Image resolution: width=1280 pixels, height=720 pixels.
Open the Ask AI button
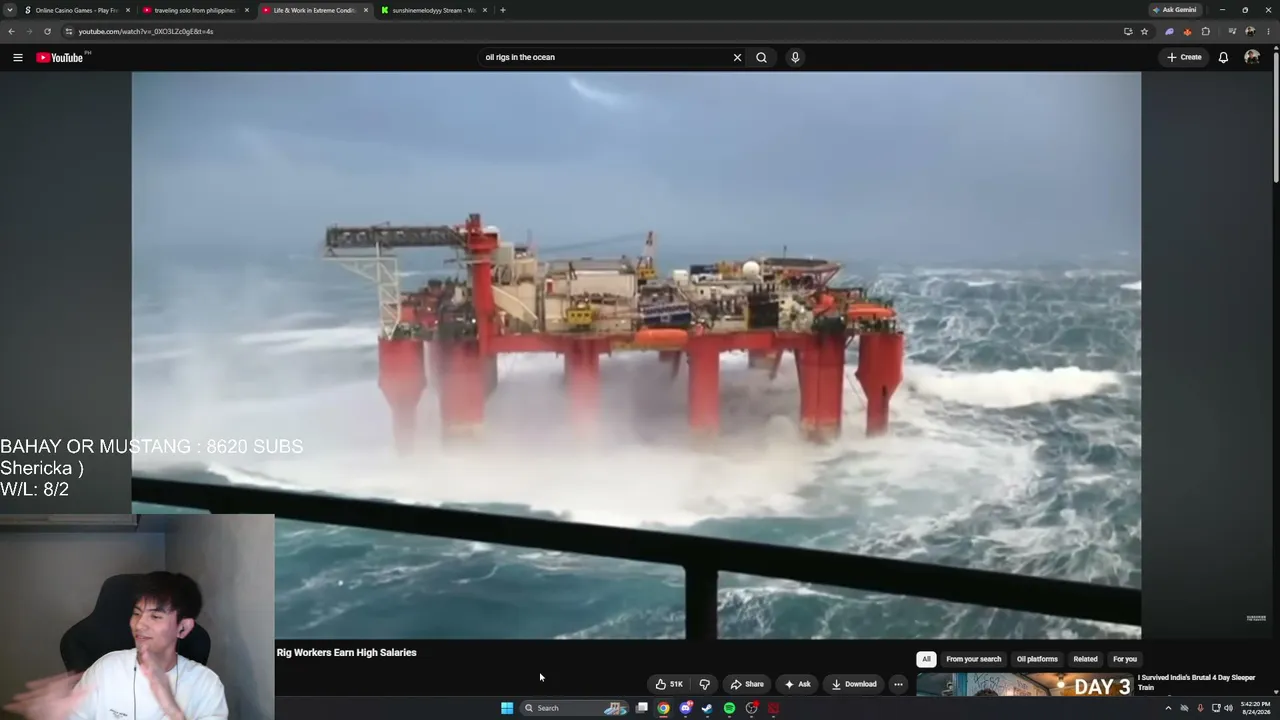797,684
